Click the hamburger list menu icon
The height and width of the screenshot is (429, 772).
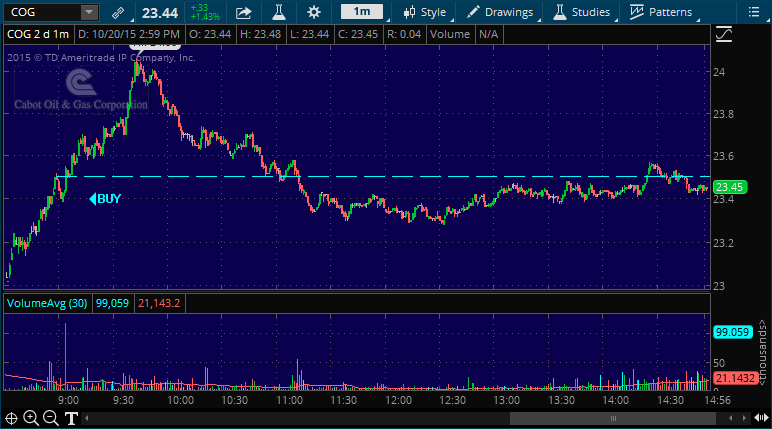(754, 12)
